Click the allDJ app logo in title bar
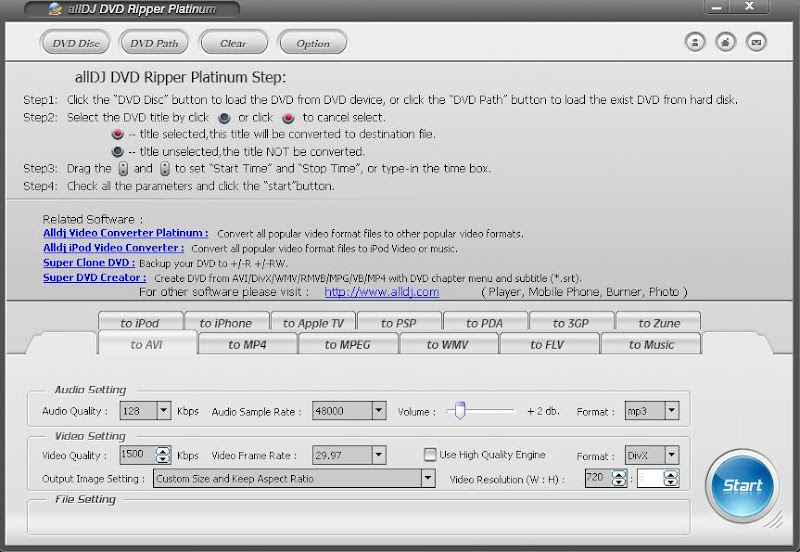800x552 pixels. tap(55, 9)
